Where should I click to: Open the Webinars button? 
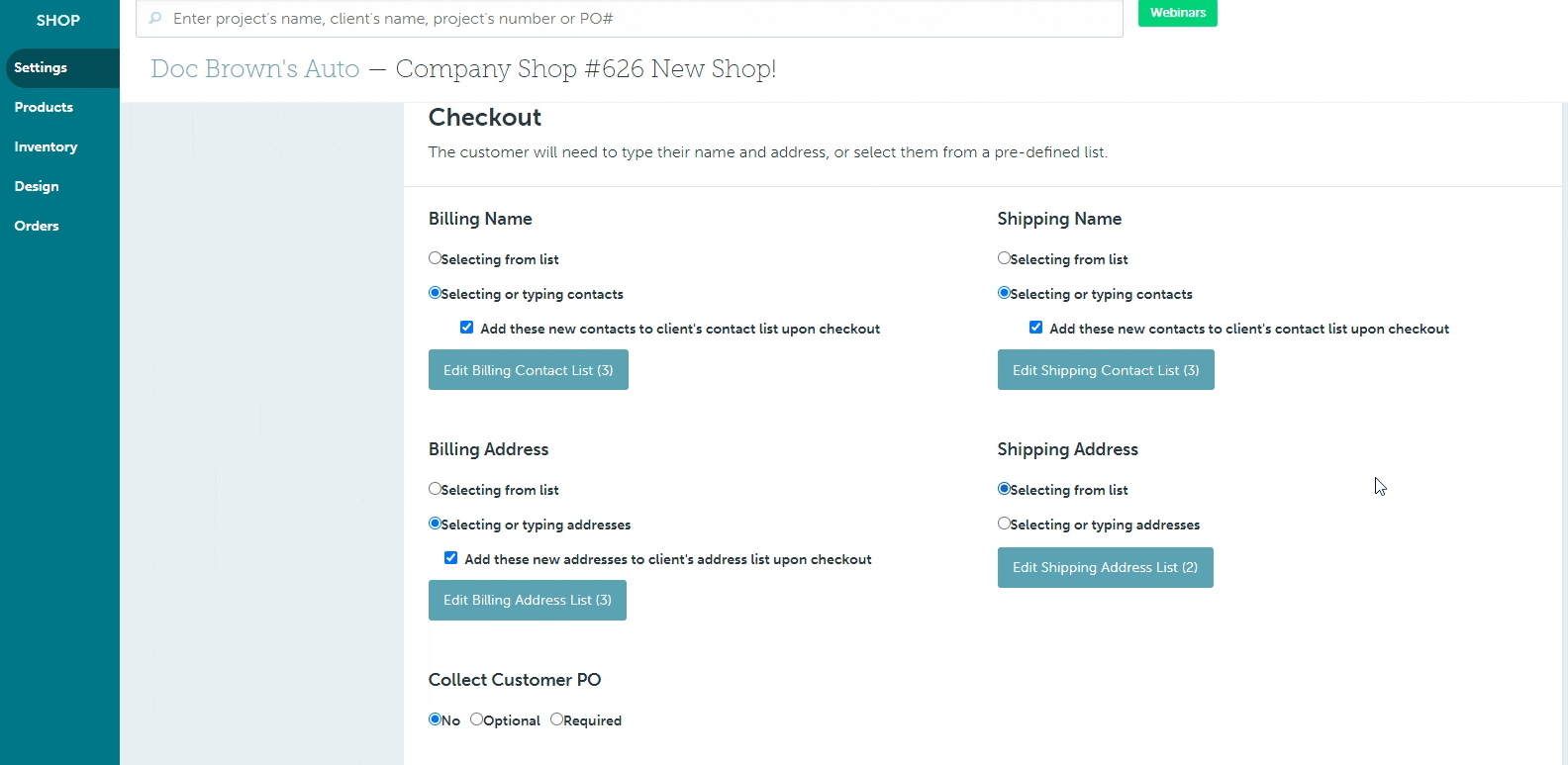click(1177, 13)
